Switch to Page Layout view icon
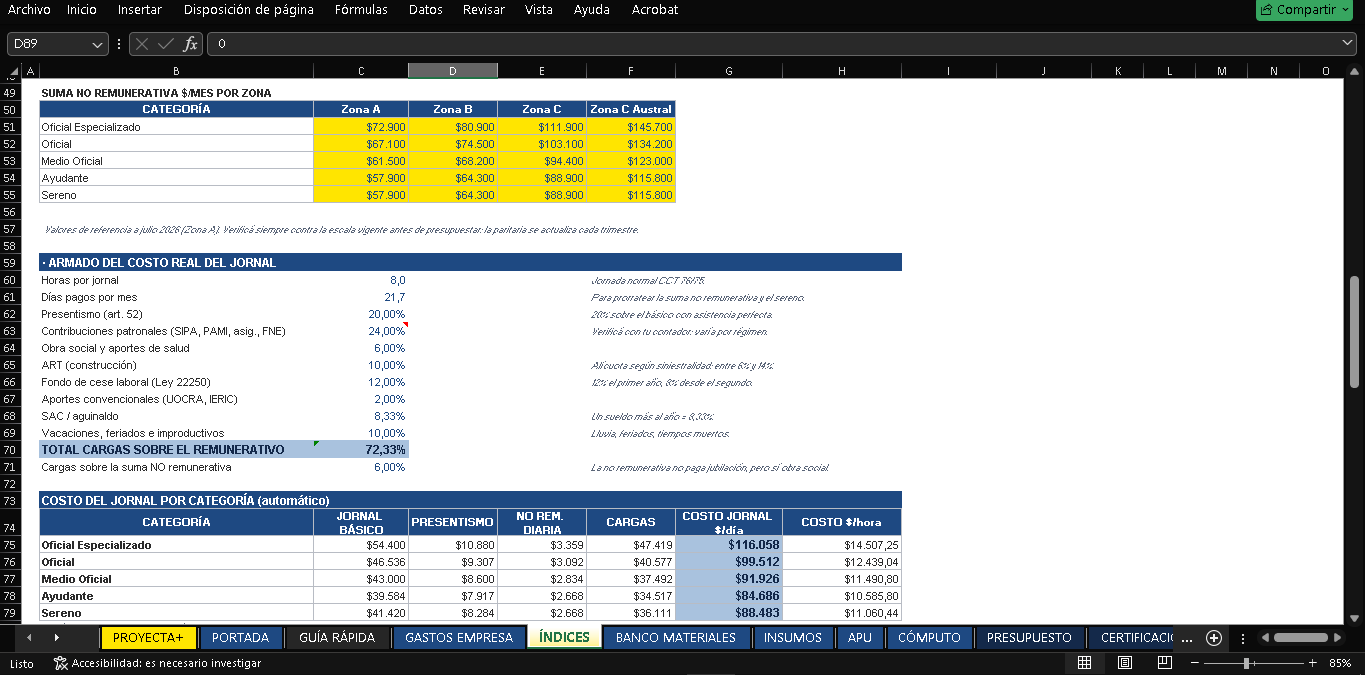Screen dimensions: 1365x675 click(x=1124, y=663)
